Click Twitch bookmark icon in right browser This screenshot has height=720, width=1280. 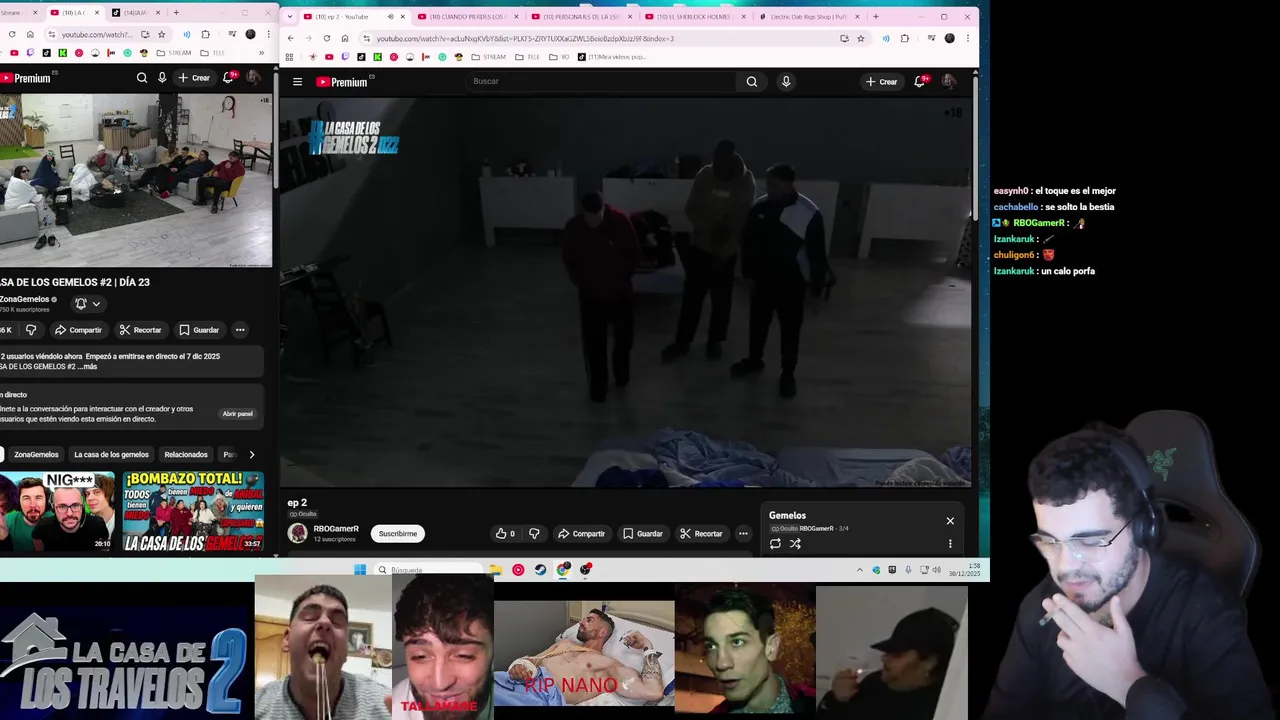tap(345, 57)
